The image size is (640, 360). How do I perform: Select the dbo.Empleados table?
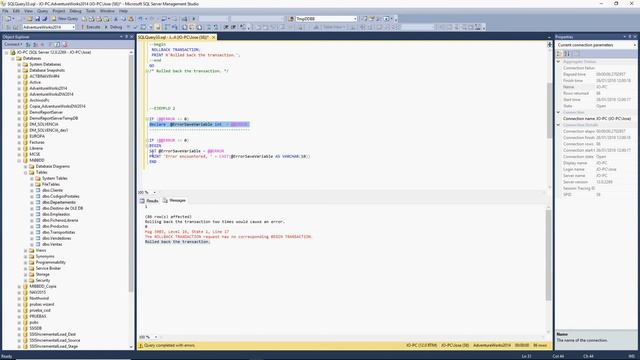56,214
